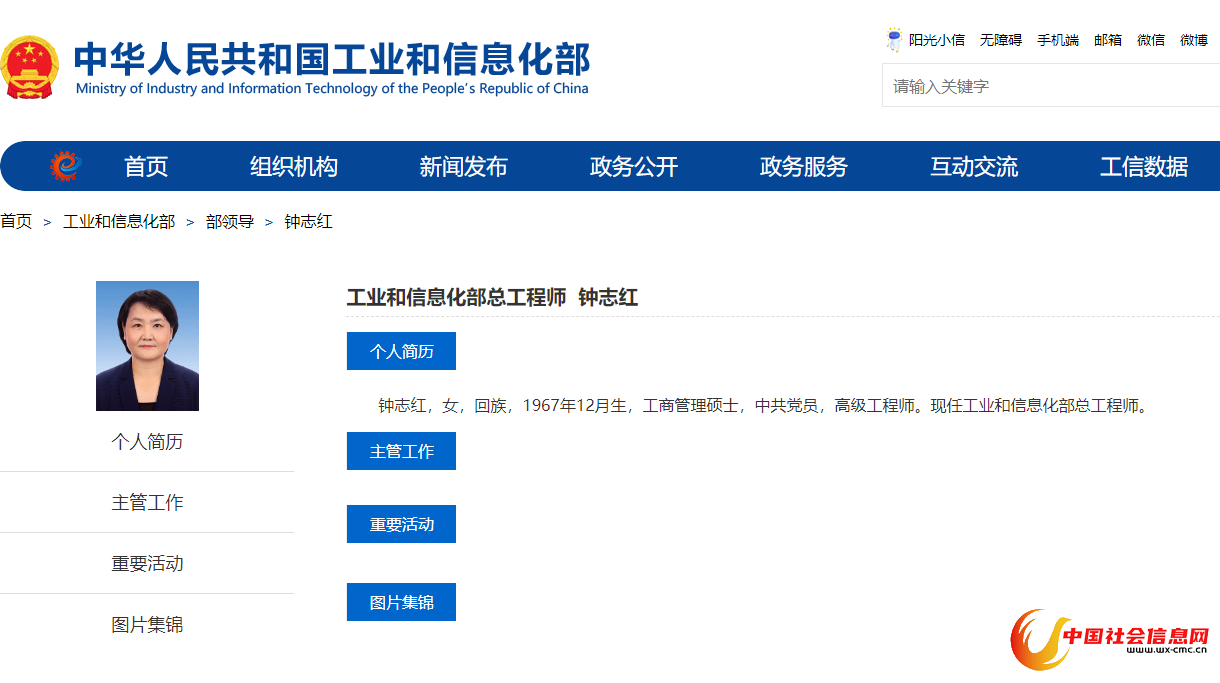Click 部领导 in the breadcrumb
This screenshot has width=1220, height=683.
click(x=230, y=222)
